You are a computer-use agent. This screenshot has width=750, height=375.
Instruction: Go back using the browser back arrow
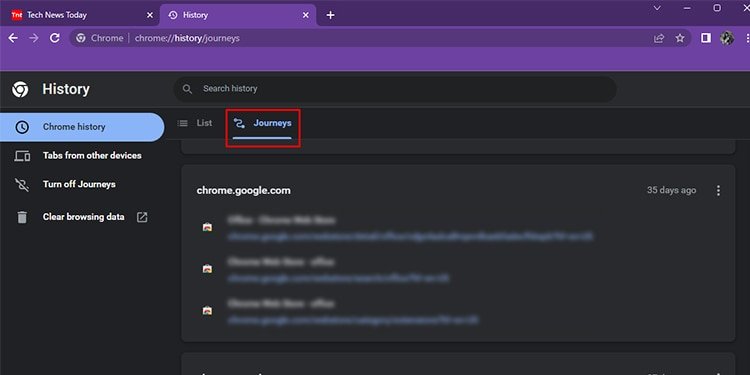13,38
